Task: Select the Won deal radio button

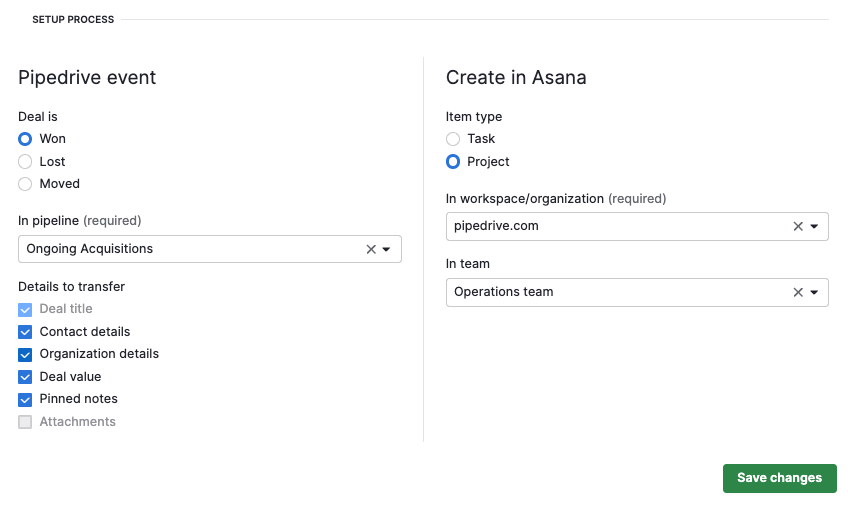Action: [26, 139]
